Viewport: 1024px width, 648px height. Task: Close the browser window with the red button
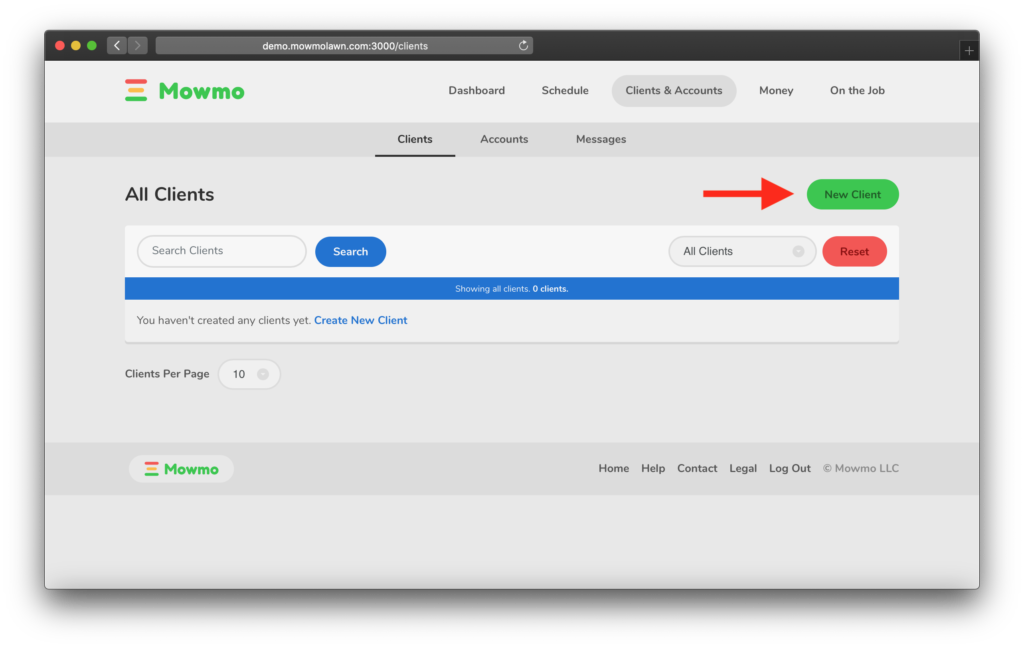[x=60, y=46]
